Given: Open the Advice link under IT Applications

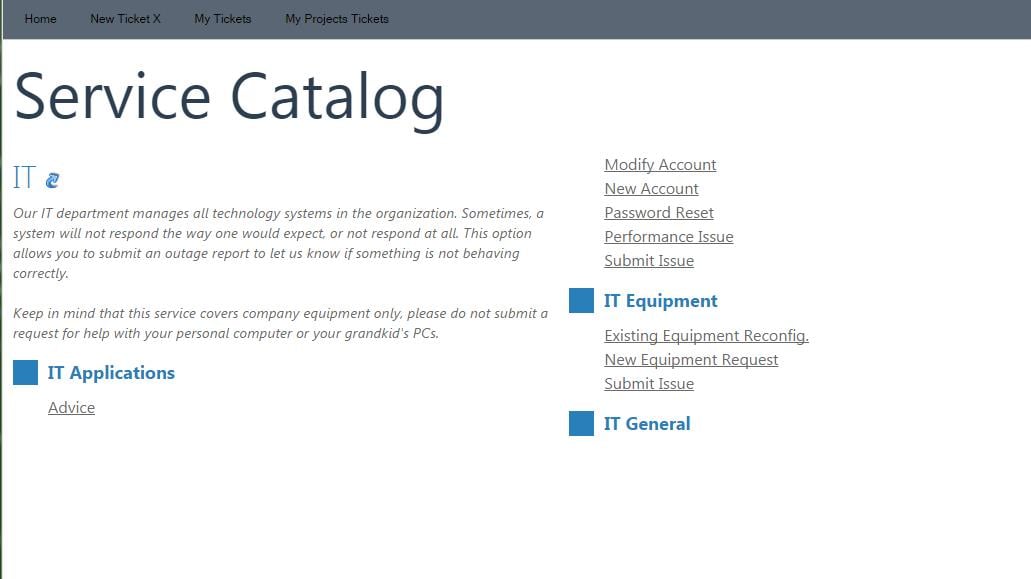Looking at the screenshot, I should 71,407.
